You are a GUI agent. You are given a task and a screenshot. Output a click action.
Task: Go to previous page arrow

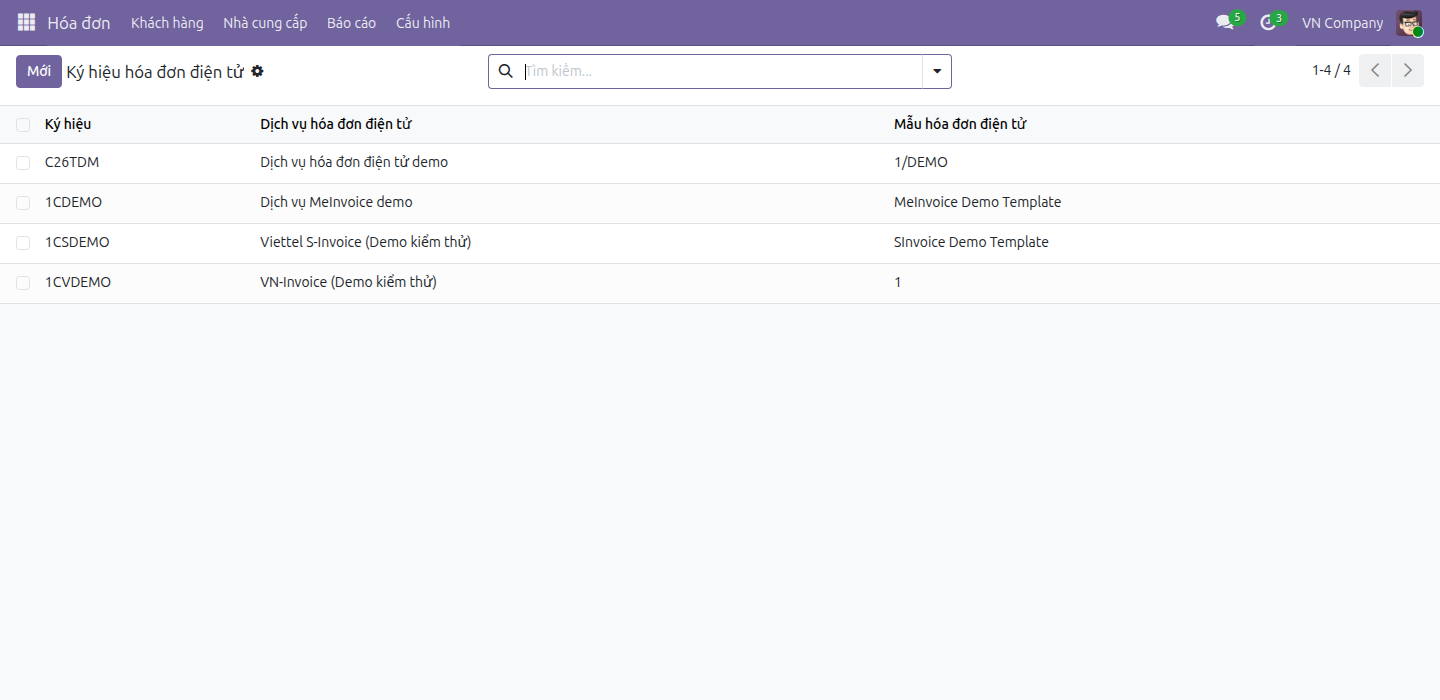1375,71
